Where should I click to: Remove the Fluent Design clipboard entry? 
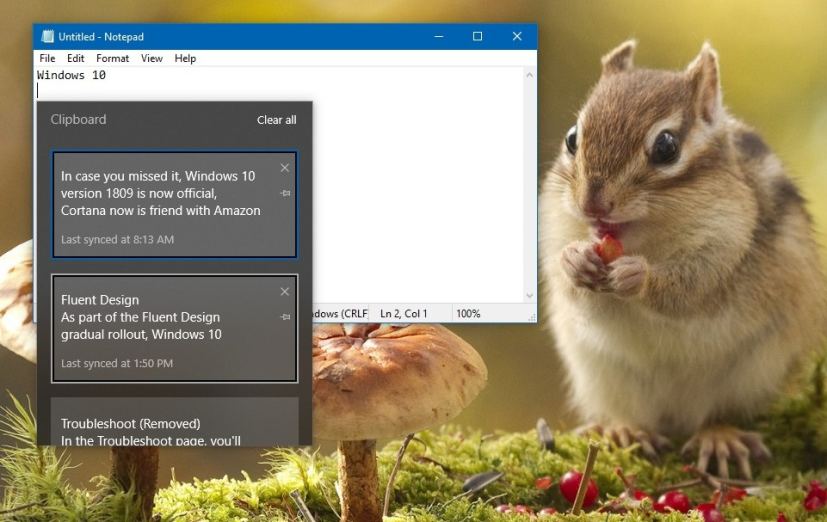tap(285, 292)
